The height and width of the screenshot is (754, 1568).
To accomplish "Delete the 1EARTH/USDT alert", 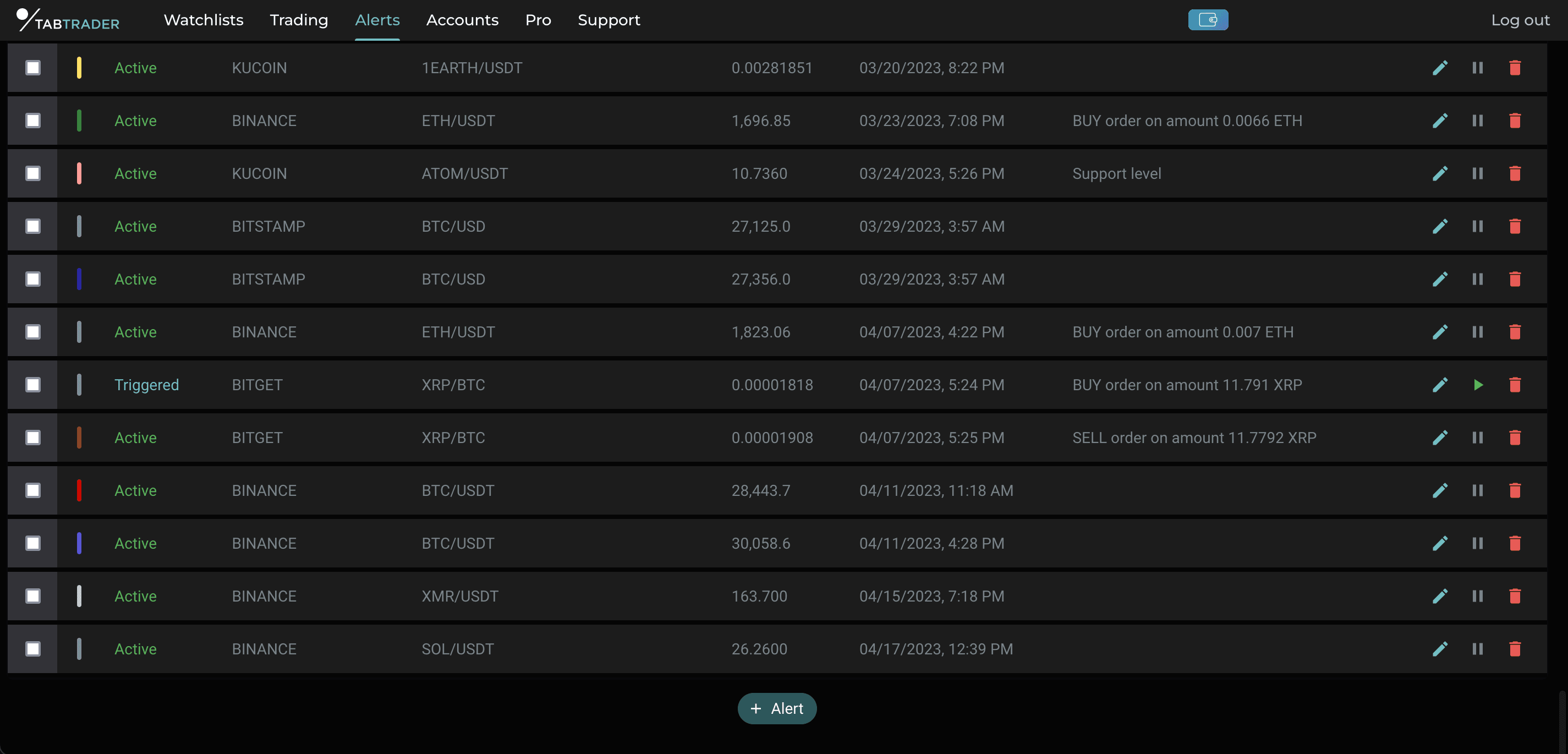I will [x=1515, y=68].
